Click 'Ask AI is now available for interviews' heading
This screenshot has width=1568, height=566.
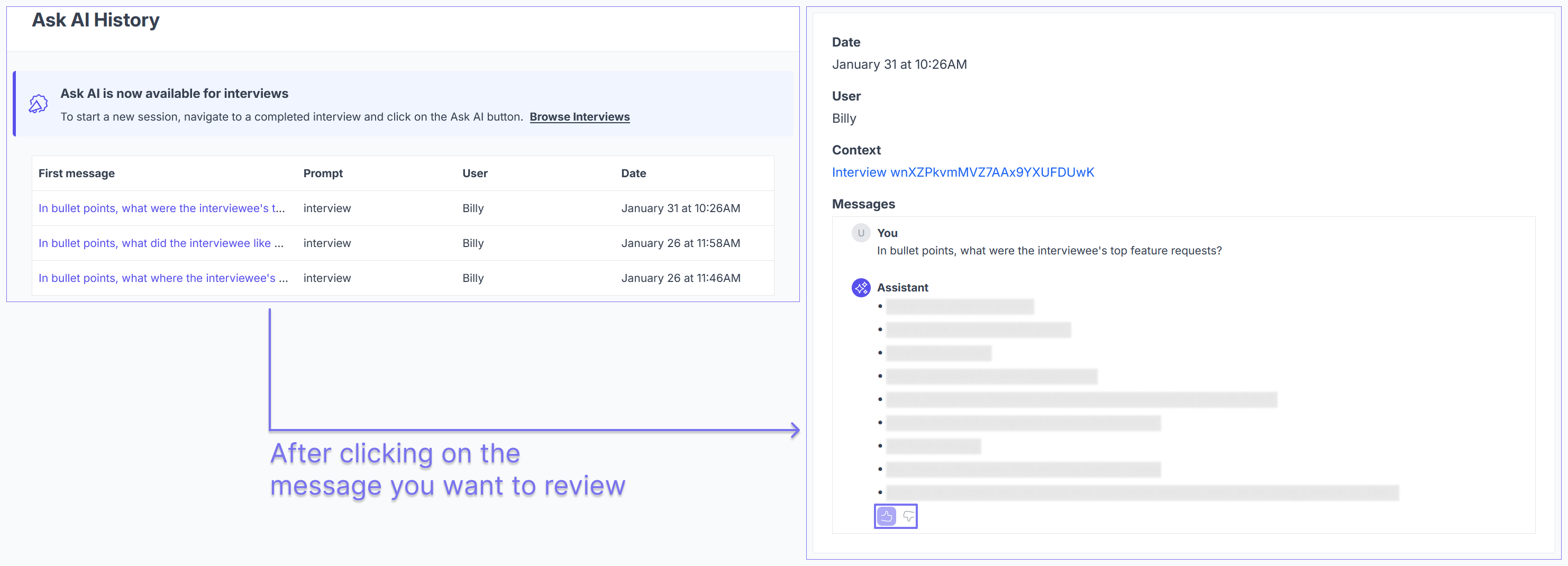pos(174,94)
